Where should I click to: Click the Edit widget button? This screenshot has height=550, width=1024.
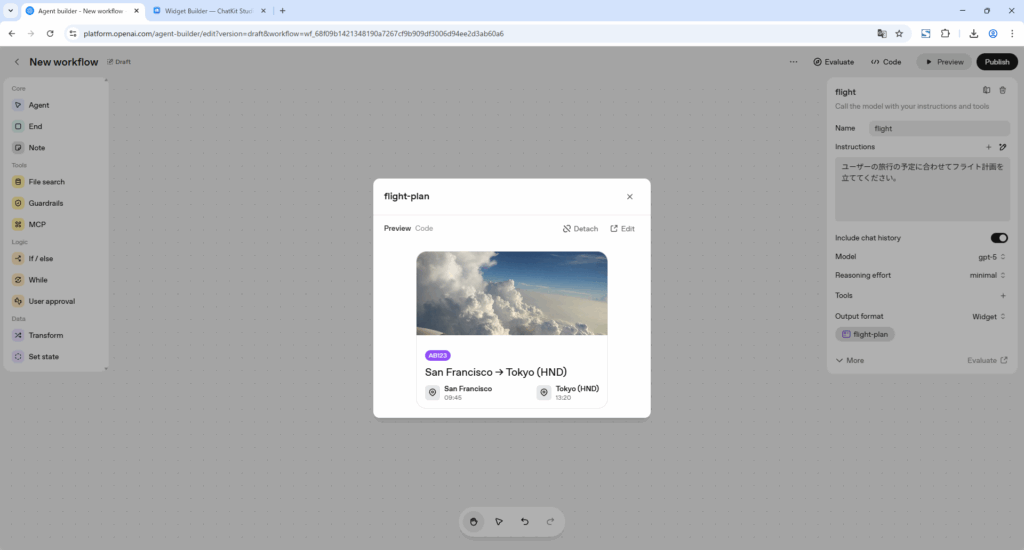click(x=622, y=229)
